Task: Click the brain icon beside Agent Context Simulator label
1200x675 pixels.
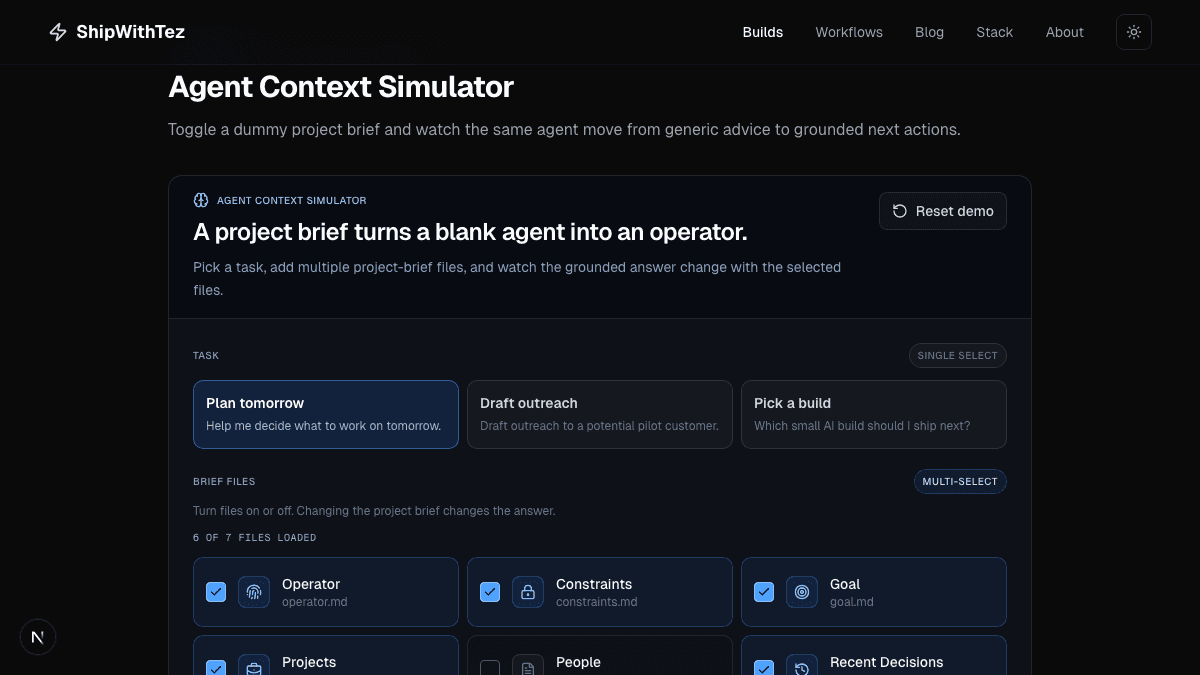Action: pyautogui.click(x=201, y=200)
